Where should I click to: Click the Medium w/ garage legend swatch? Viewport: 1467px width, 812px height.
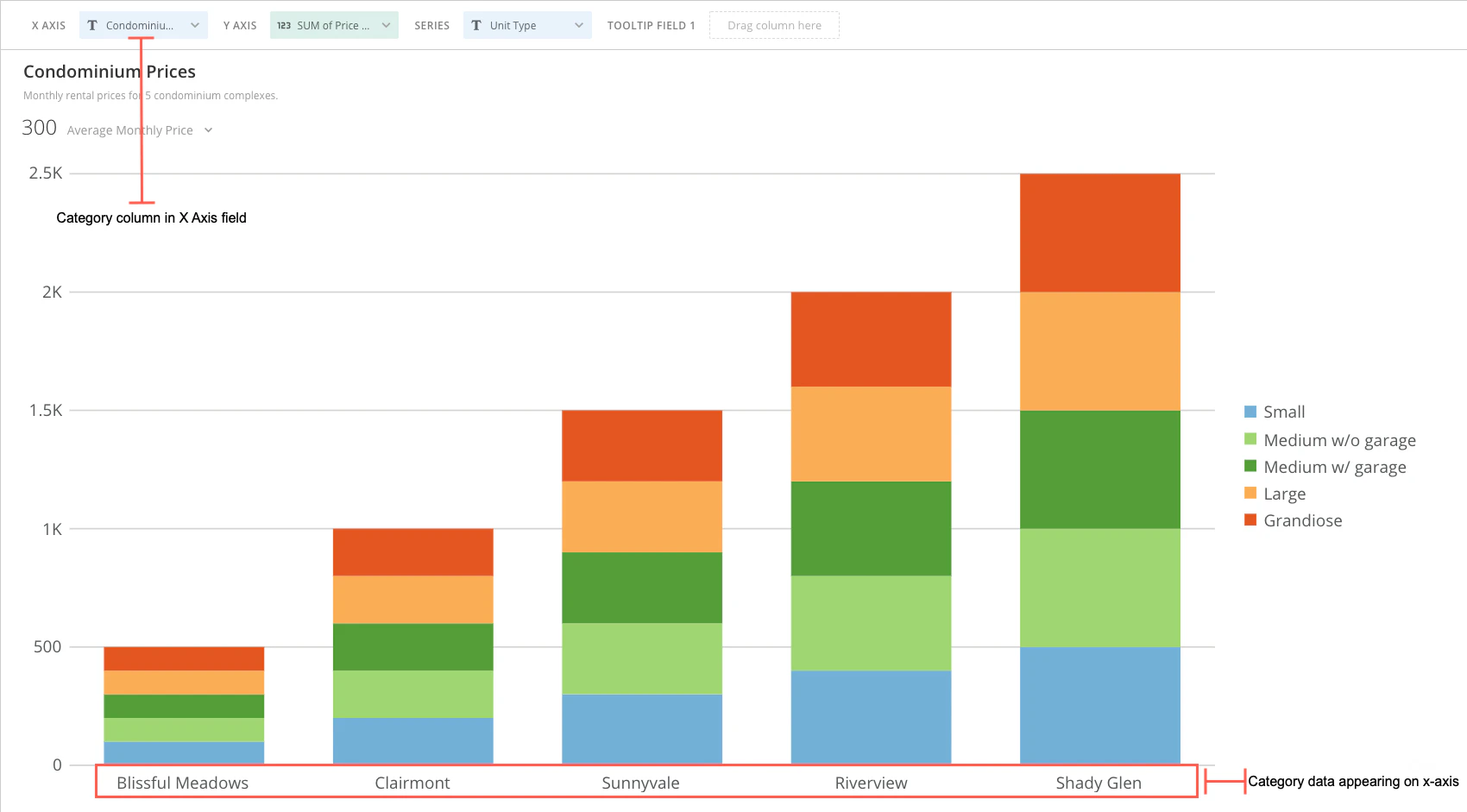click(x=1250, y=466)
